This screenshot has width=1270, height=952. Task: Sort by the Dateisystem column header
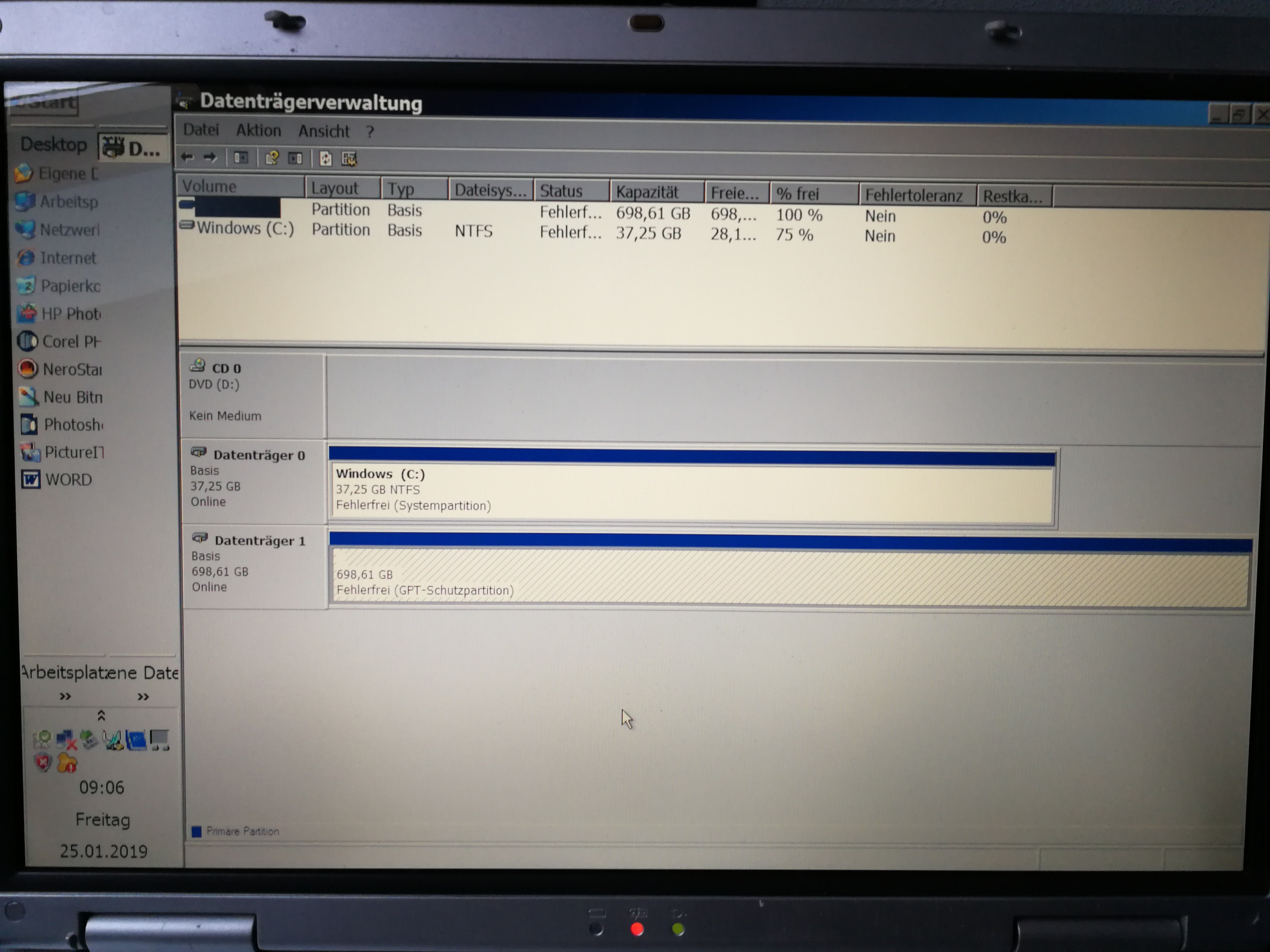[x=491, y=191]
